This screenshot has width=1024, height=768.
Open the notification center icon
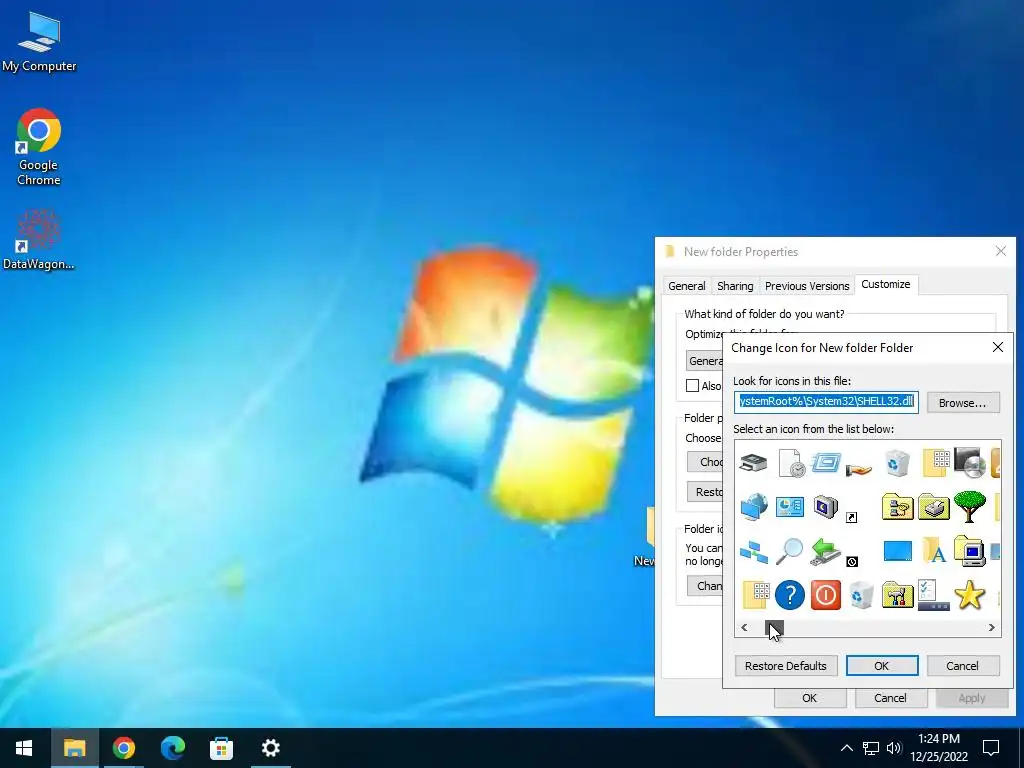click(991, 748)
